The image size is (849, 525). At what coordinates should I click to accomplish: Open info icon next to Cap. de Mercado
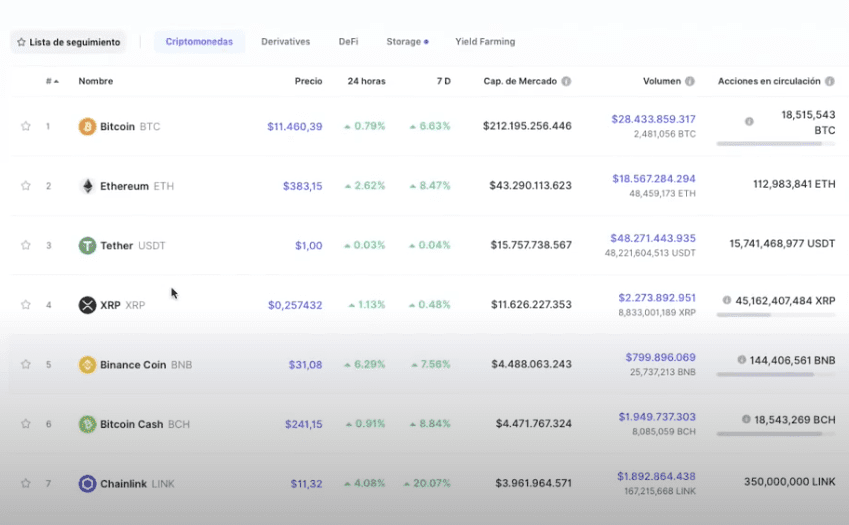566,81
